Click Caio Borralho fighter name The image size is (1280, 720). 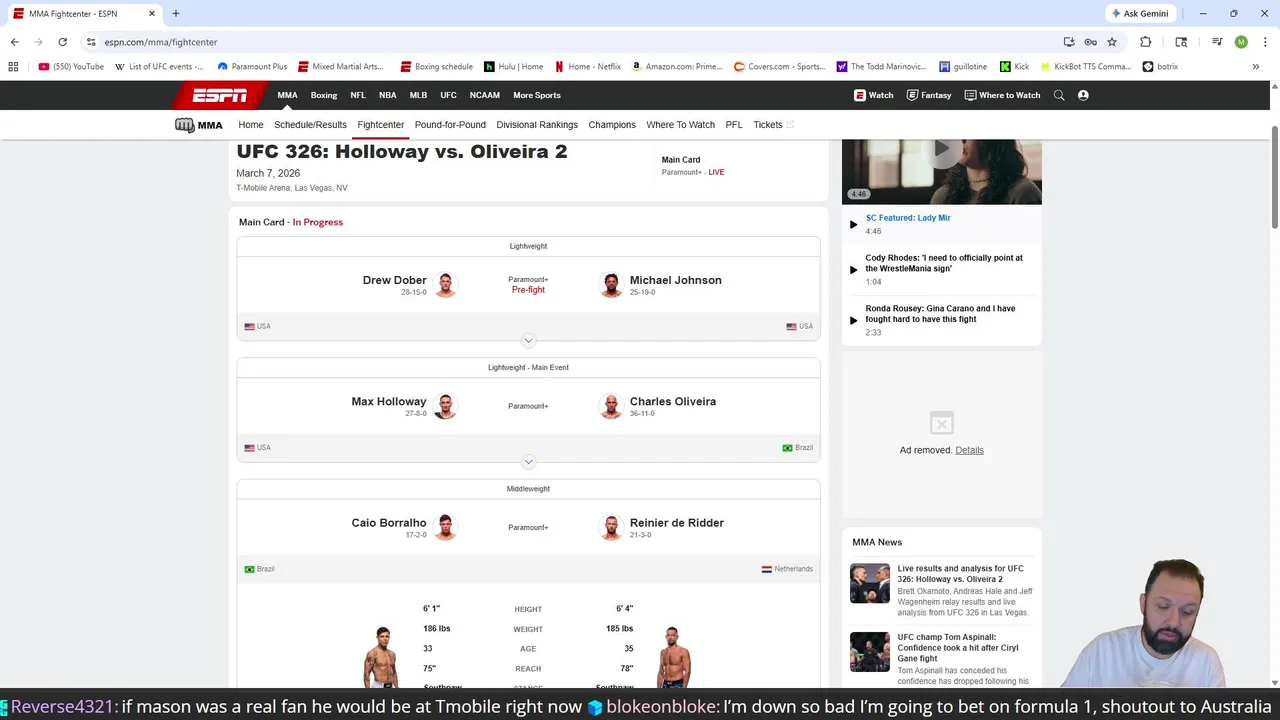389,522
